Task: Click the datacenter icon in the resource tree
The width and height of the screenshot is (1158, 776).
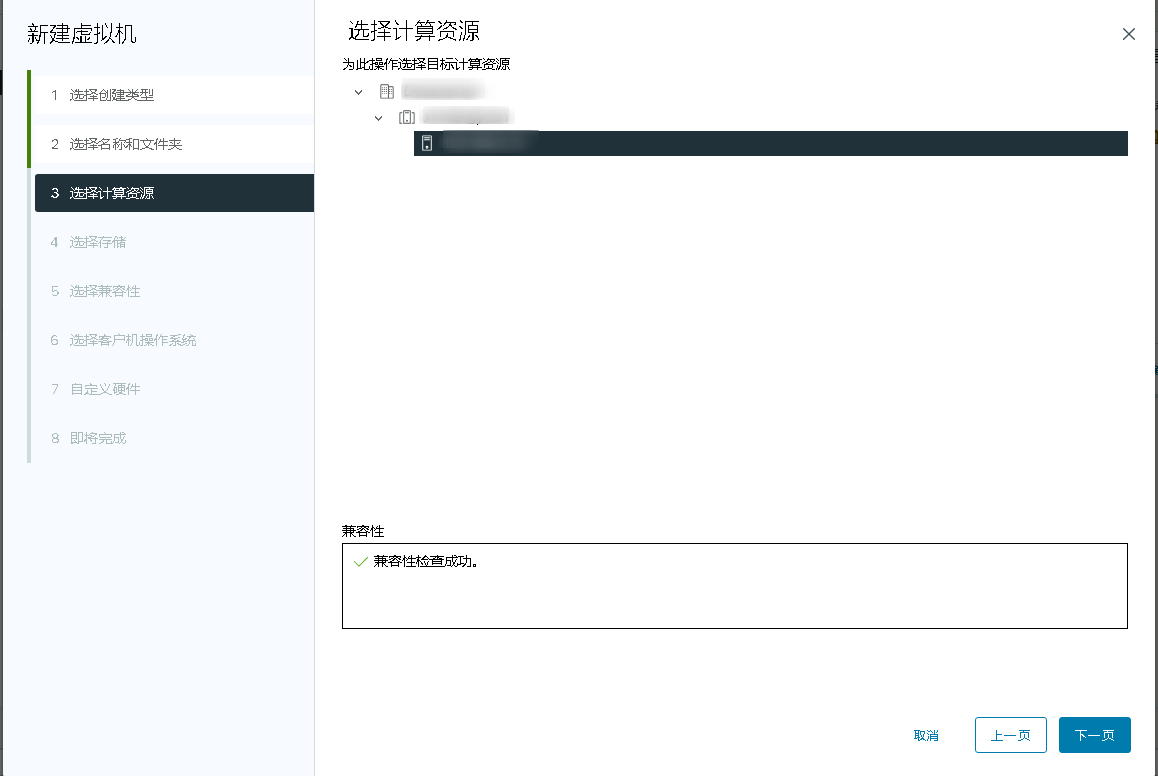Action: tap(387, 92)
